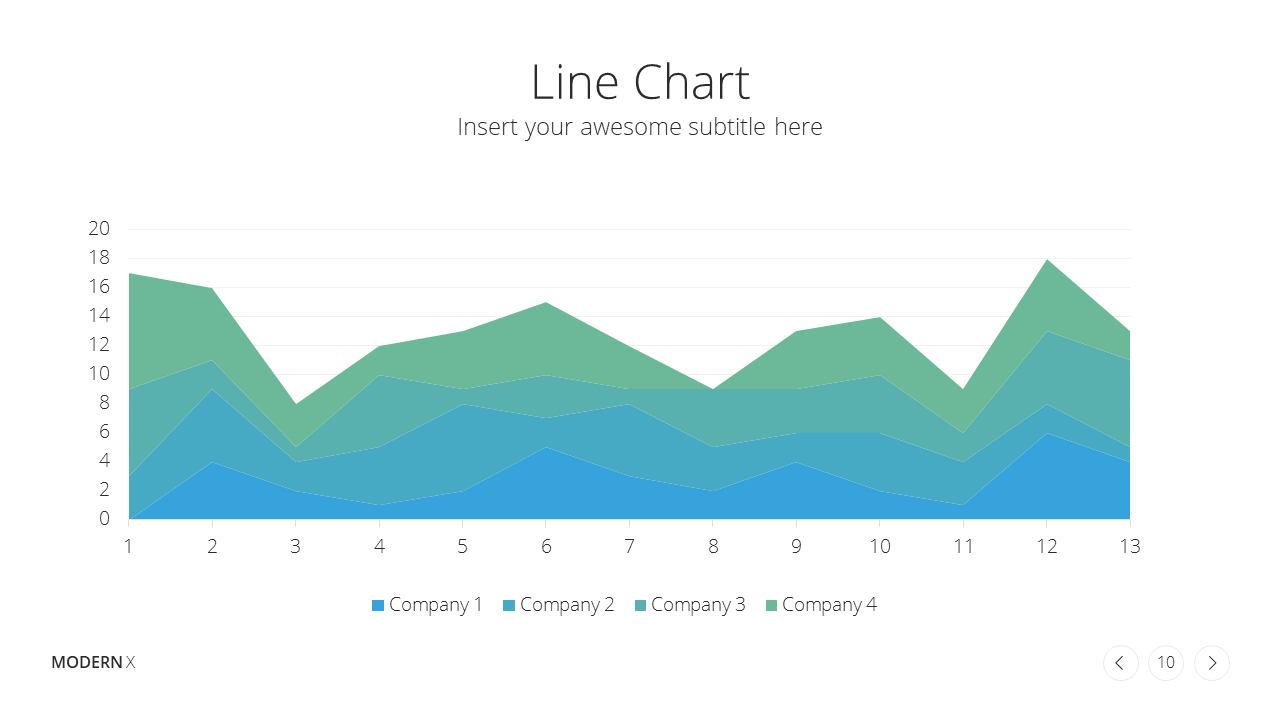Click the 'Insert your awesome subtitle here' text
Image resolution: width=1280 pixels, height=720 pixels.
coord(640,127)
